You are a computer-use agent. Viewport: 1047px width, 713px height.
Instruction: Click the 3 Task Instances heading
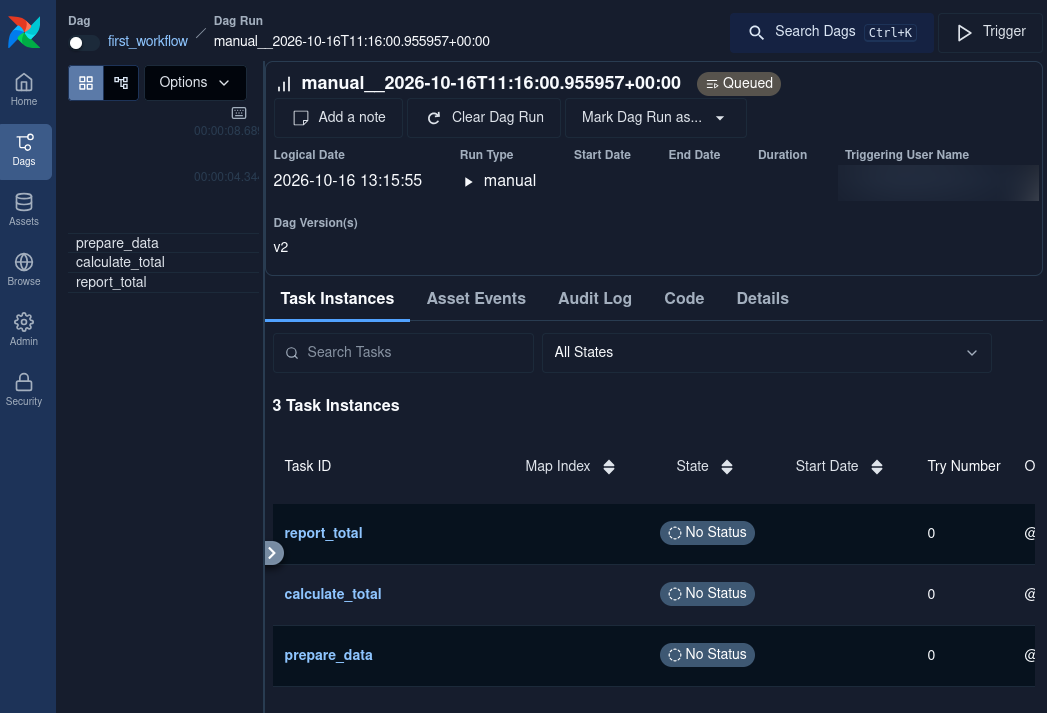tap(336, 405)
